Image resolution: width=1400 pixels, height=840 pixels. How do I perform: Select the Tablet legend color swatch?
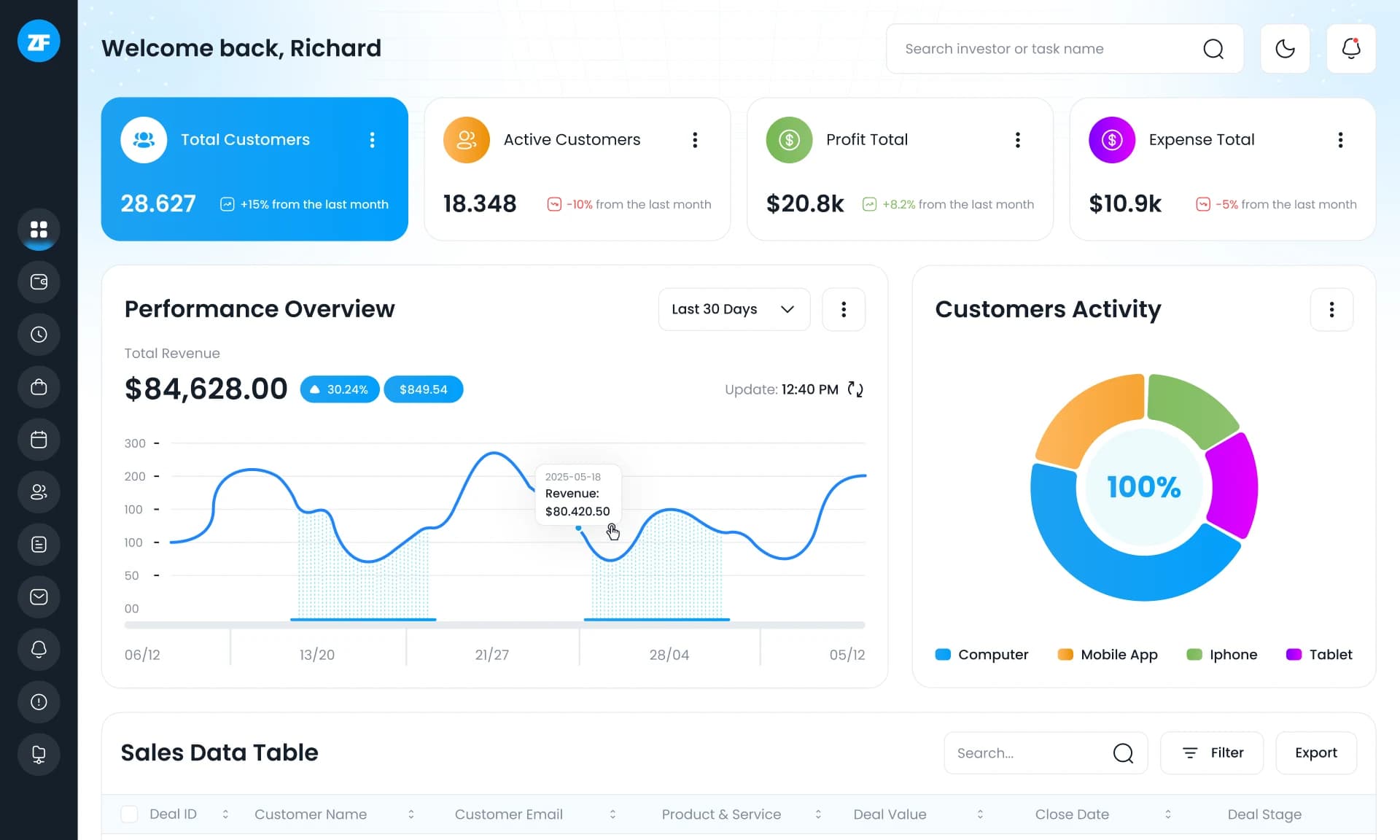coord(1294,655)
